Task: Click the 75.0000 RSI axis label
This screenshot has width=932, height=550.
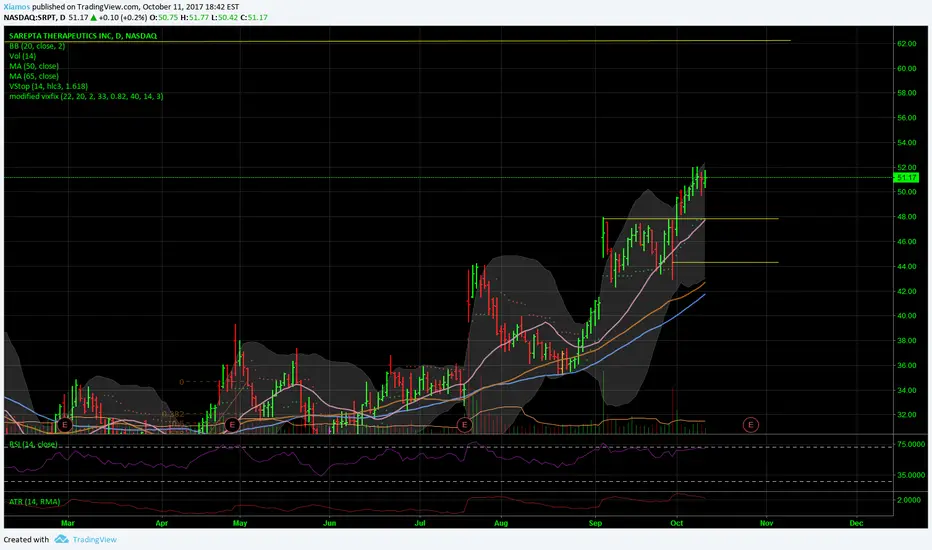Action: coord(911,445)
